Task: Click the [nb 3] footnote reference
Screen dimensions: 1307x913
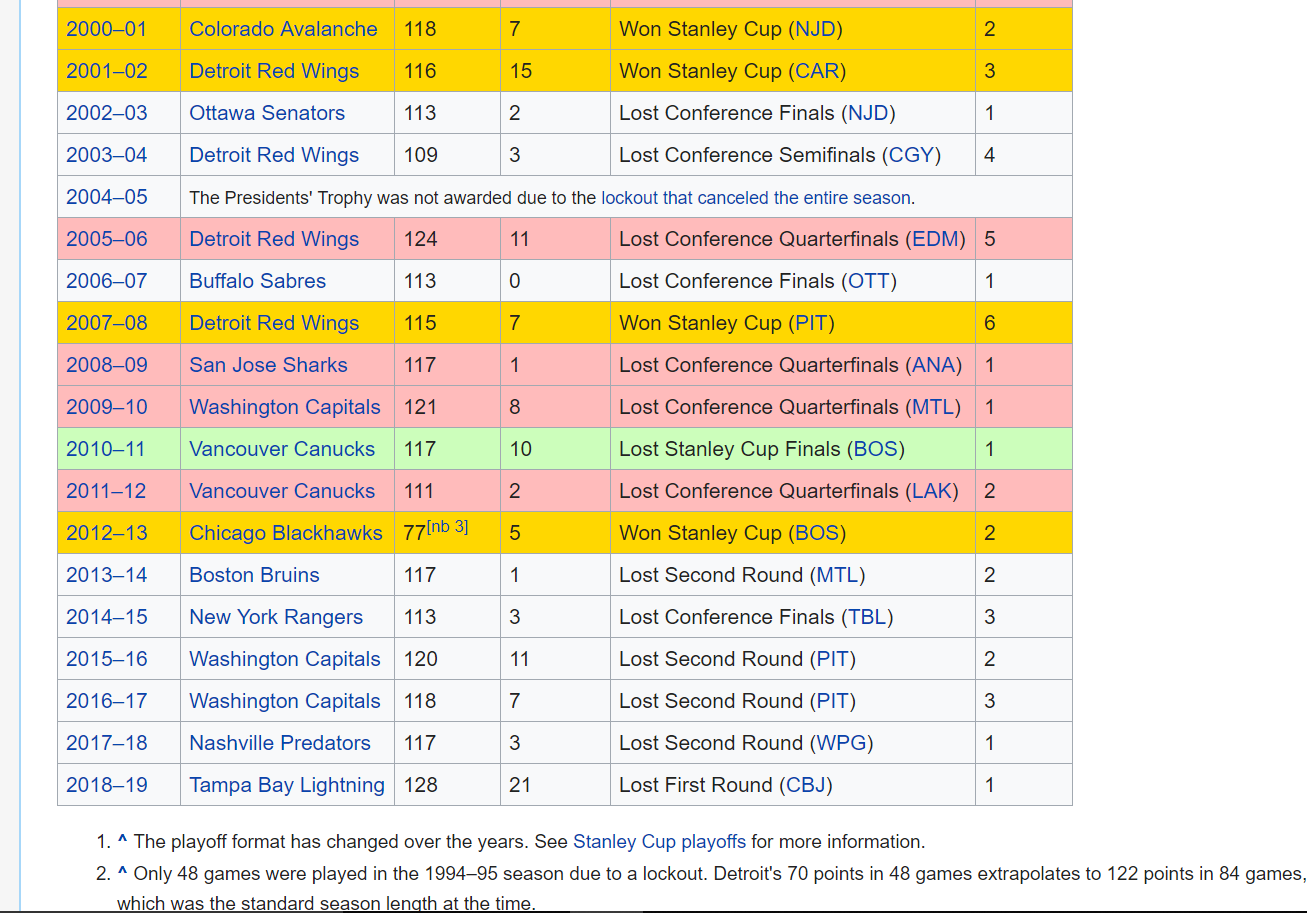Action: (x=447, y=527)
